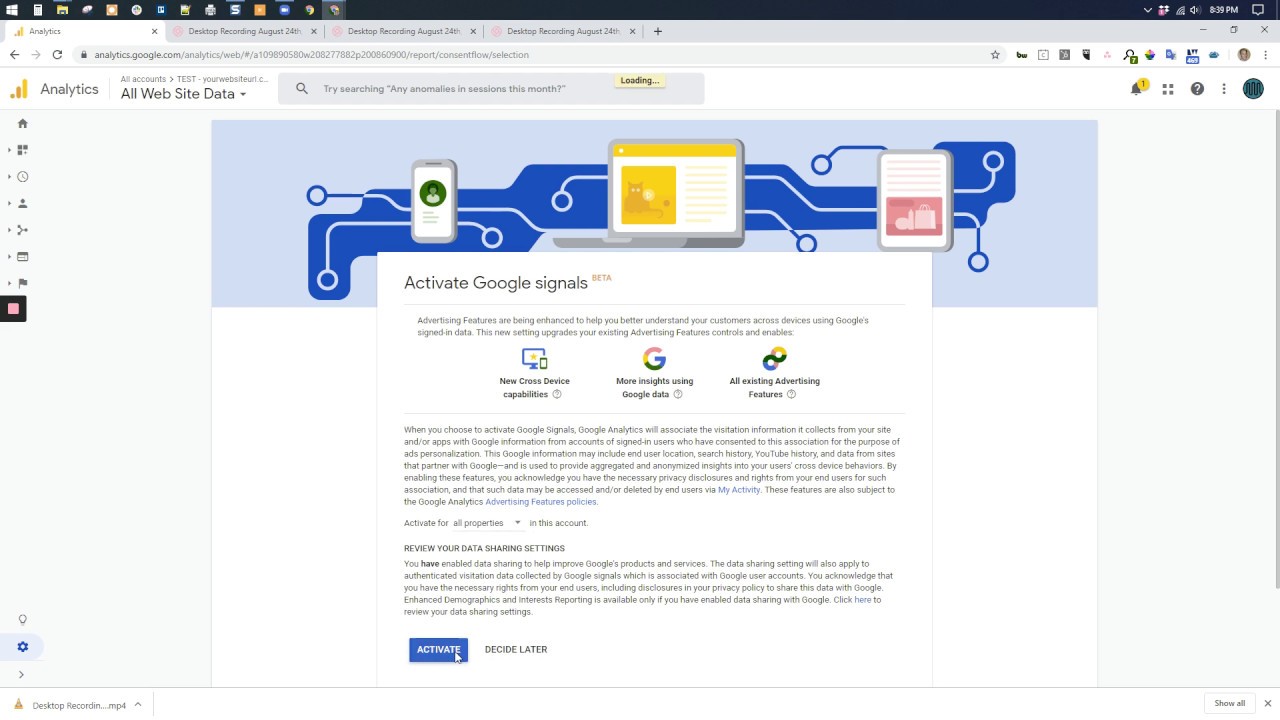The height and width of the screenshot is (720, 1280).
Task: Open the Conversions flag sidebar icon
Action: [22, 283]
